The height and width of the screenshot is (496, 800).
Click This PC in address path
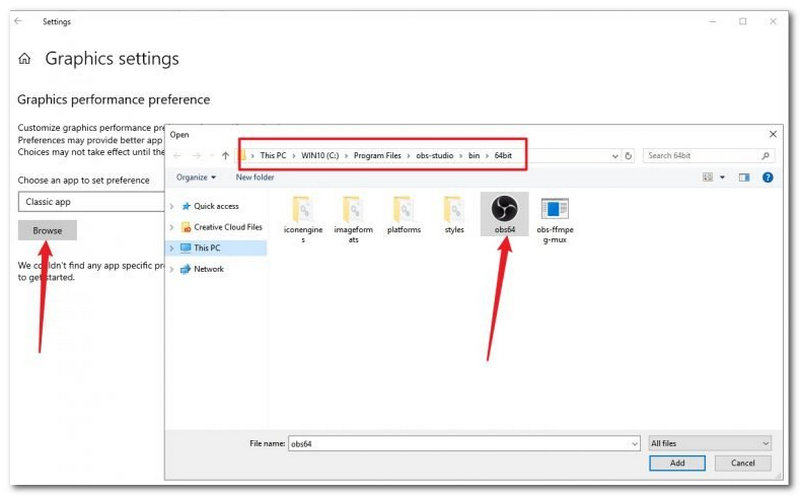pyautogui.click(x=273, y=156)
